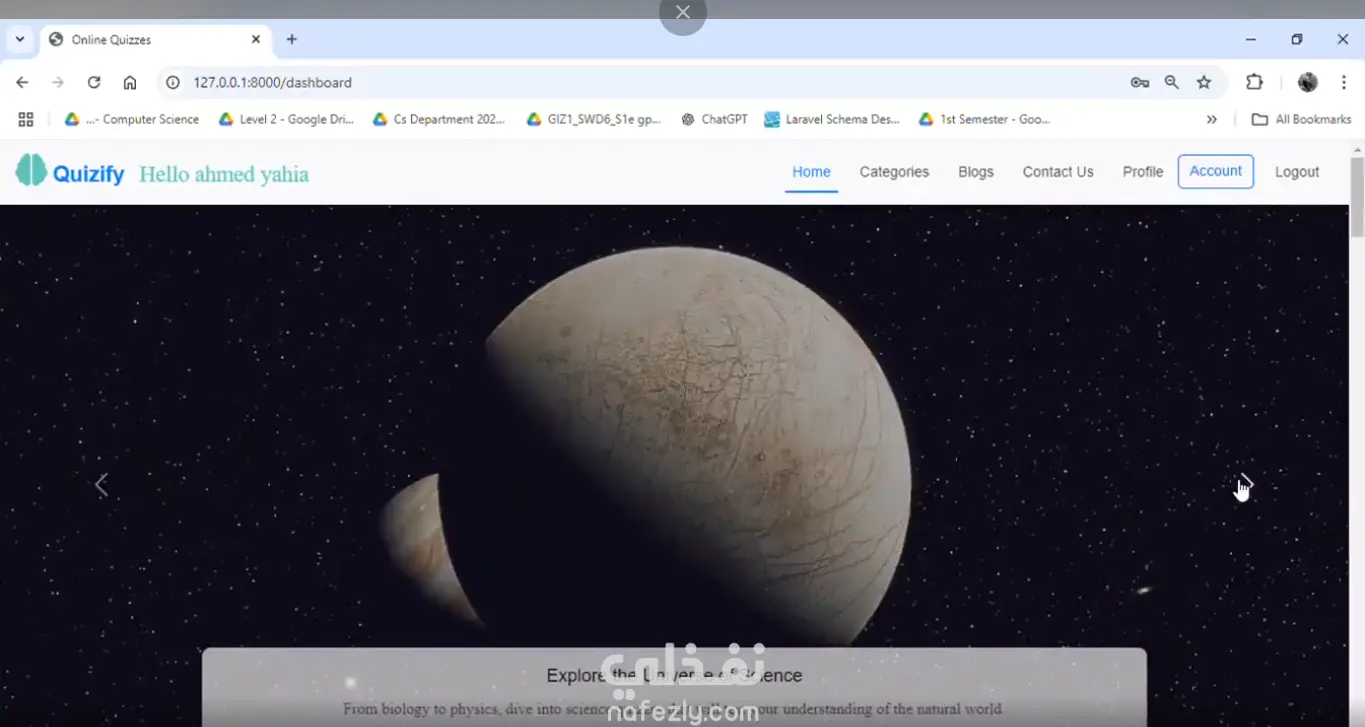Image resolution: width=1365 pixels, height=727 pixels.
Task: Advance to the next carousel slide
Action: 1246,485
